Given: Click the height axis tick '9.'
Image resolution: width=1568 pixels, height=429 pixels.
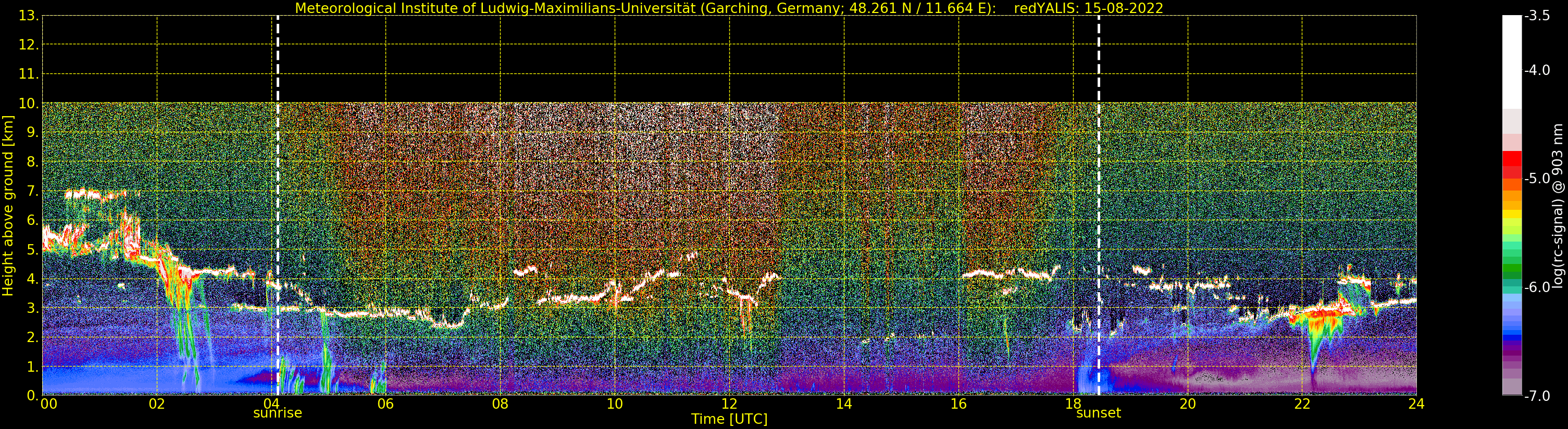Looking at the screenshot, I should (33, 133).
